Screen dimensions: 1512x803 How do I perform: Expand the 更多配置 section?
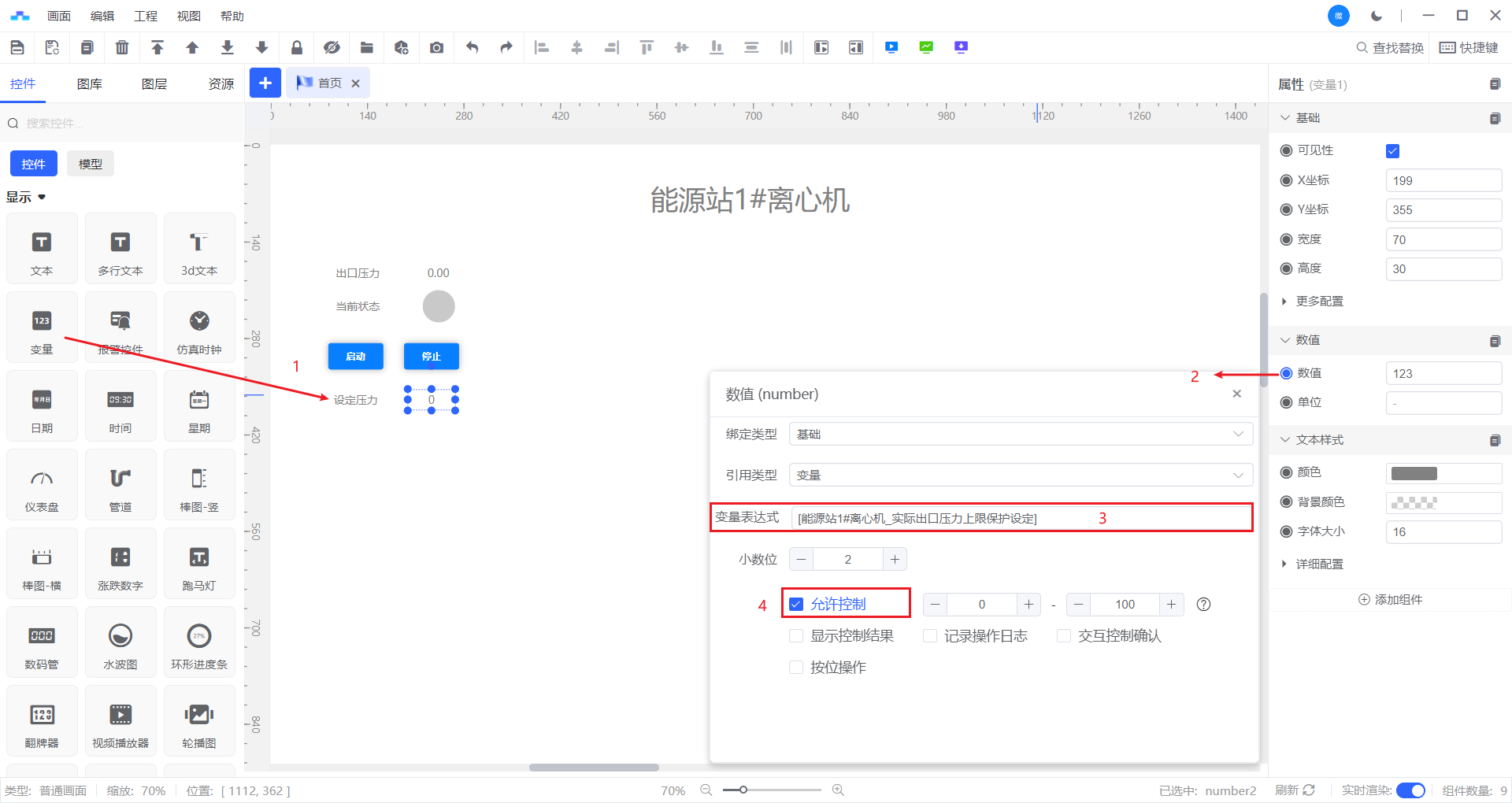click(x=1319, y=302)
